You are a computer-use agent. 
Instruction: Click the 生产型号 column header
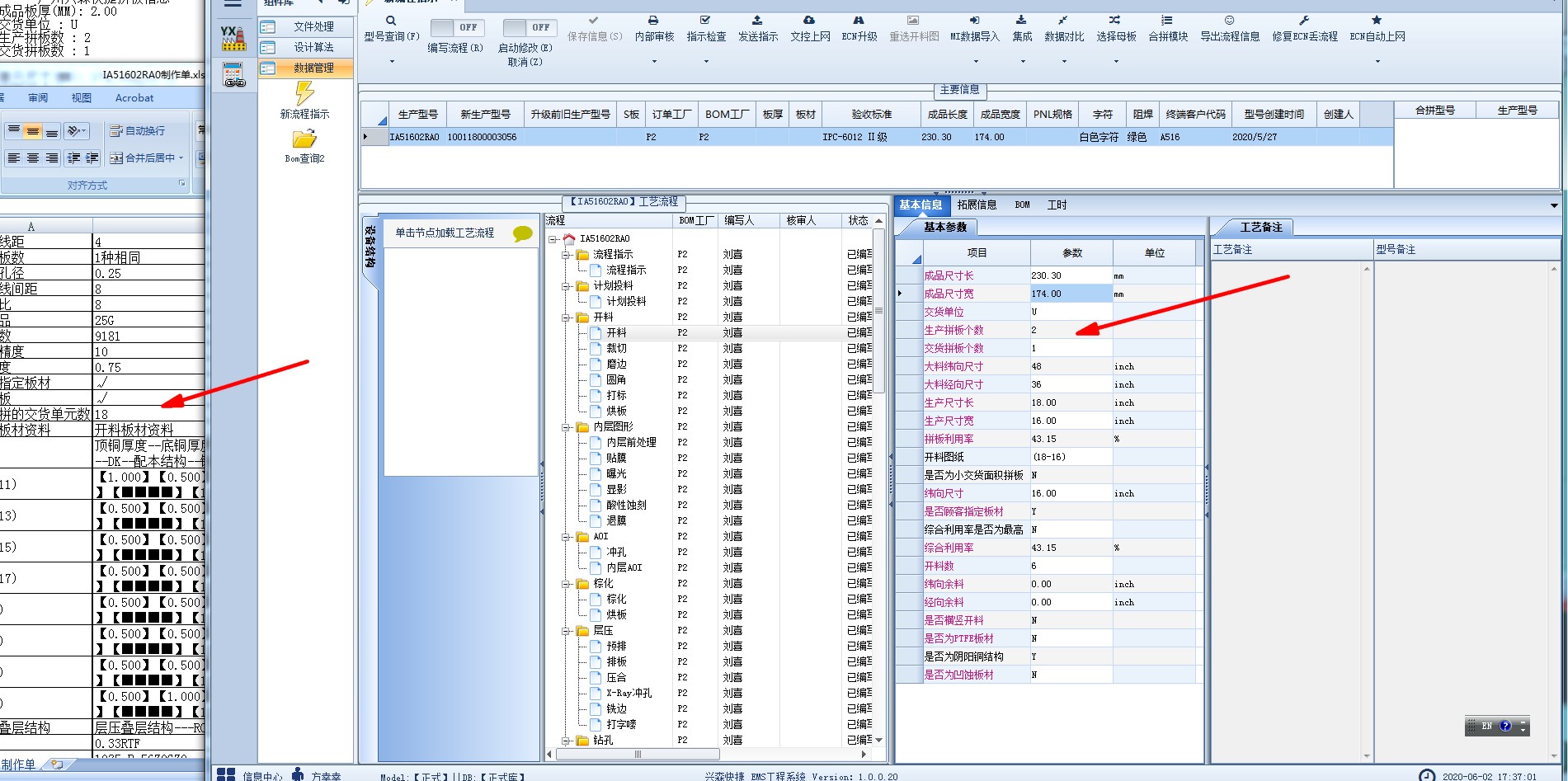(x=417, y=114)
